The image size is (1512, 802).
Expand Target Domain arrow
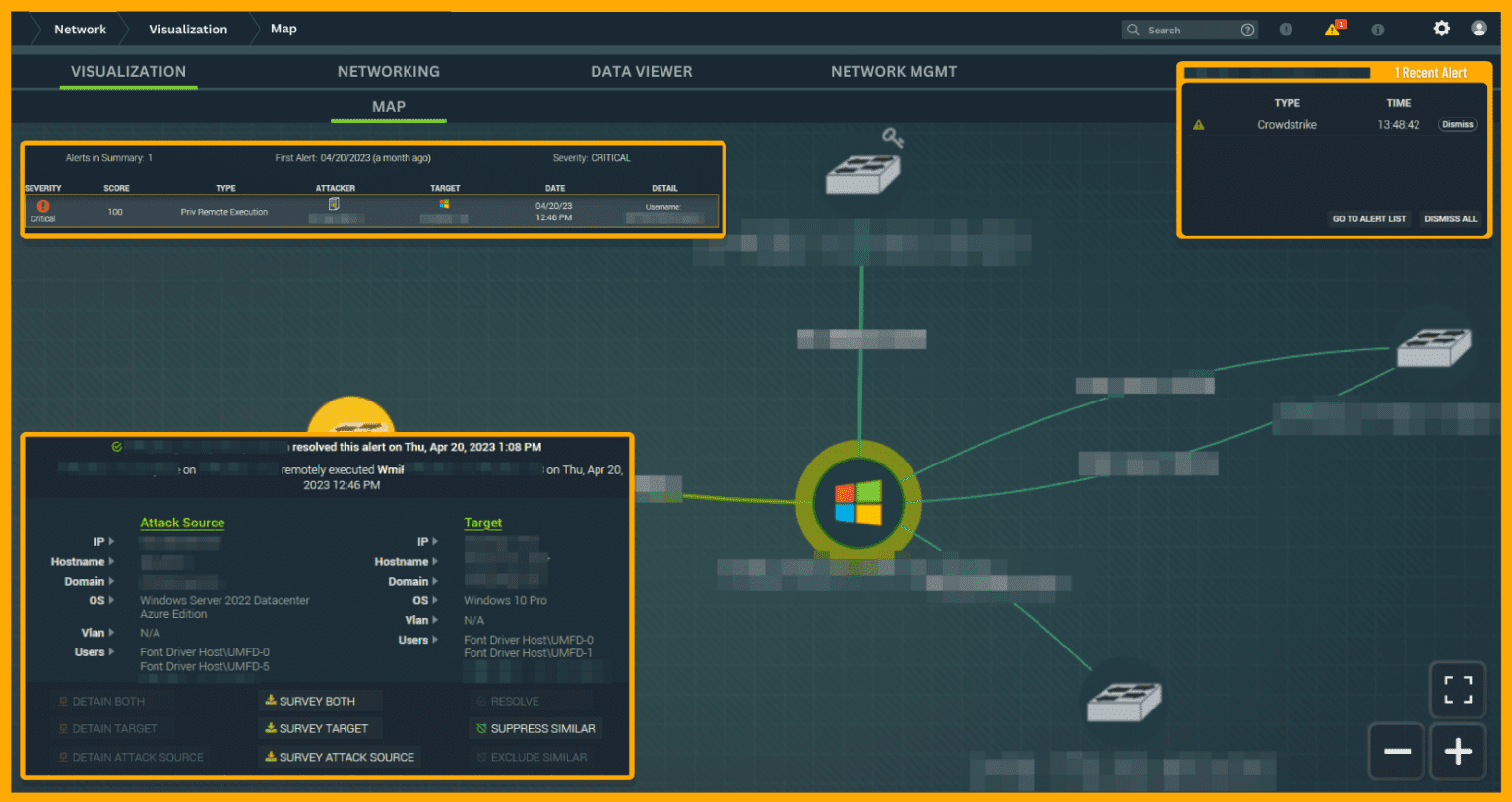click(x=435, y=581)
